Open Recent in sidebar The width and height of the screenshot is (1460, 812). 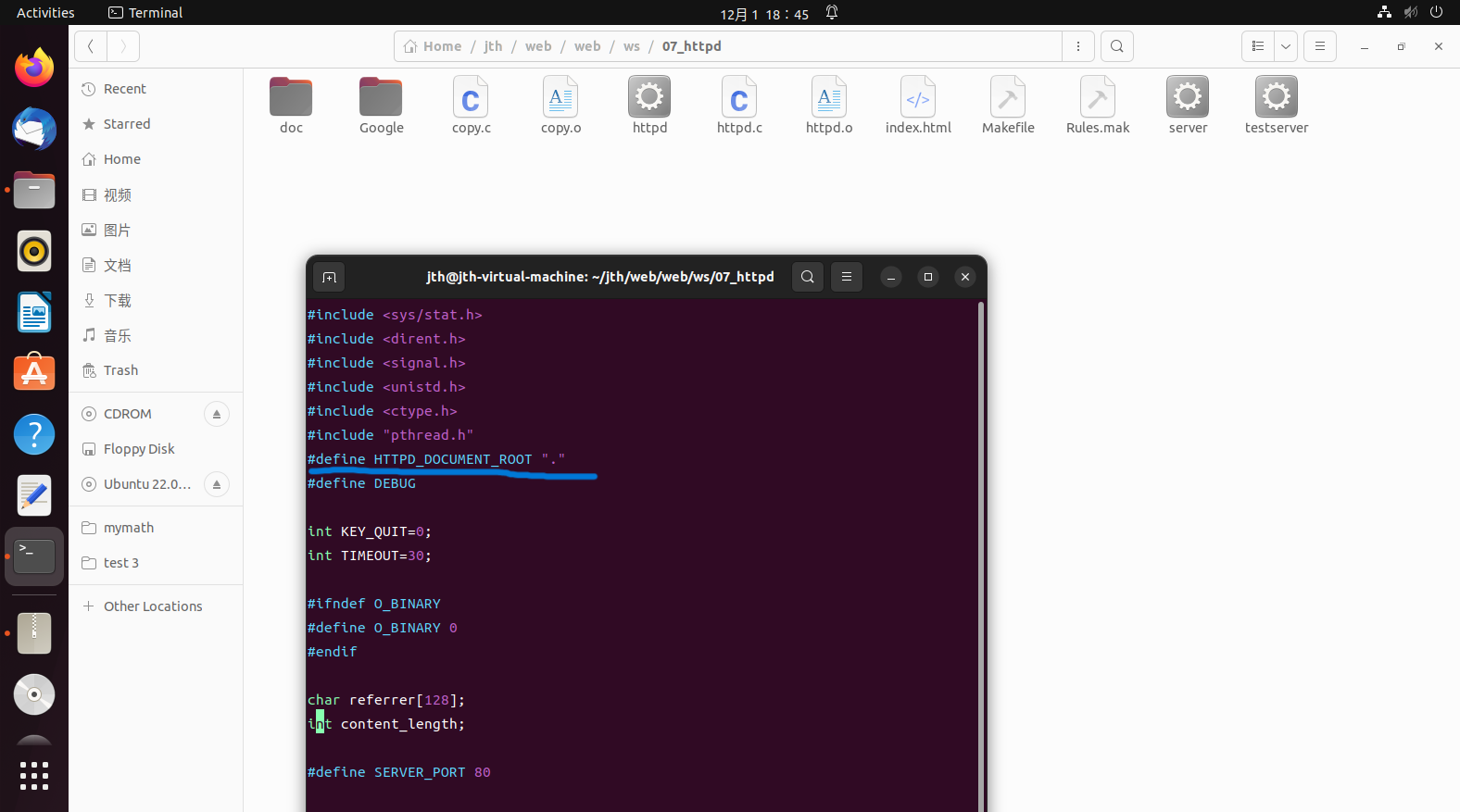pos(156,89)
